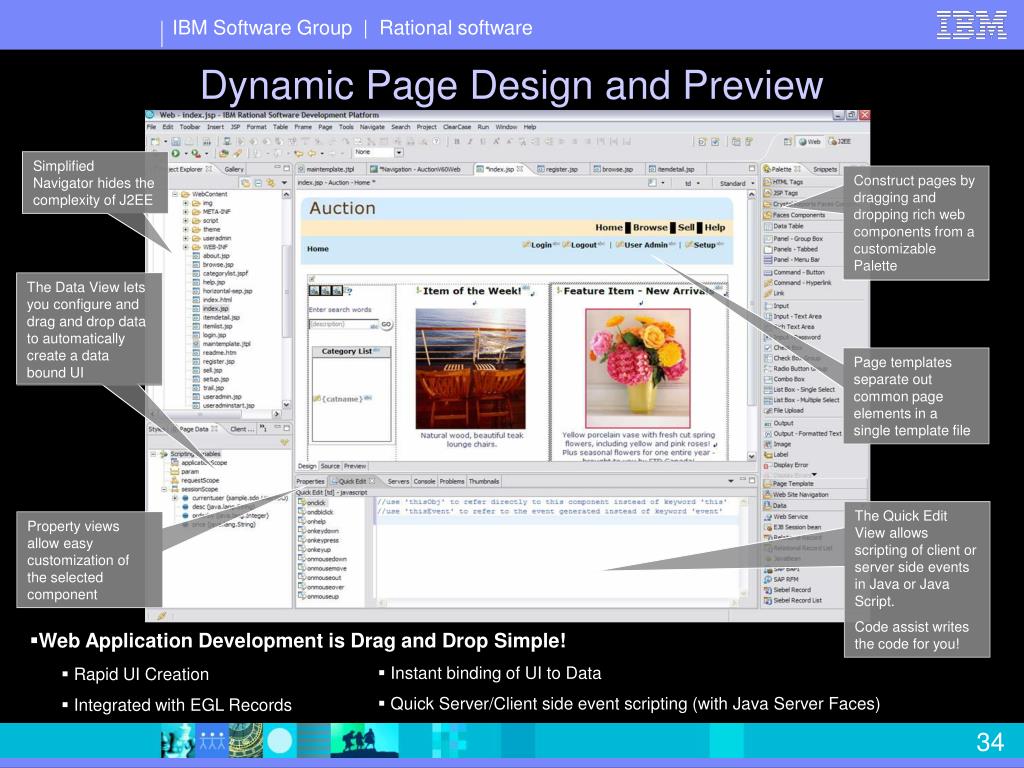1024x768 pixels.
Task: Open the register.jsp editor tab
Action: [558, 169]
